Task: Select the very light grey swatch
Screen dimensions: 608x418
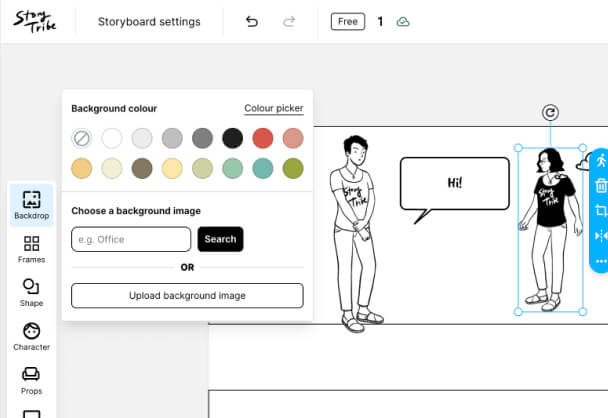Action: [142, 138]
